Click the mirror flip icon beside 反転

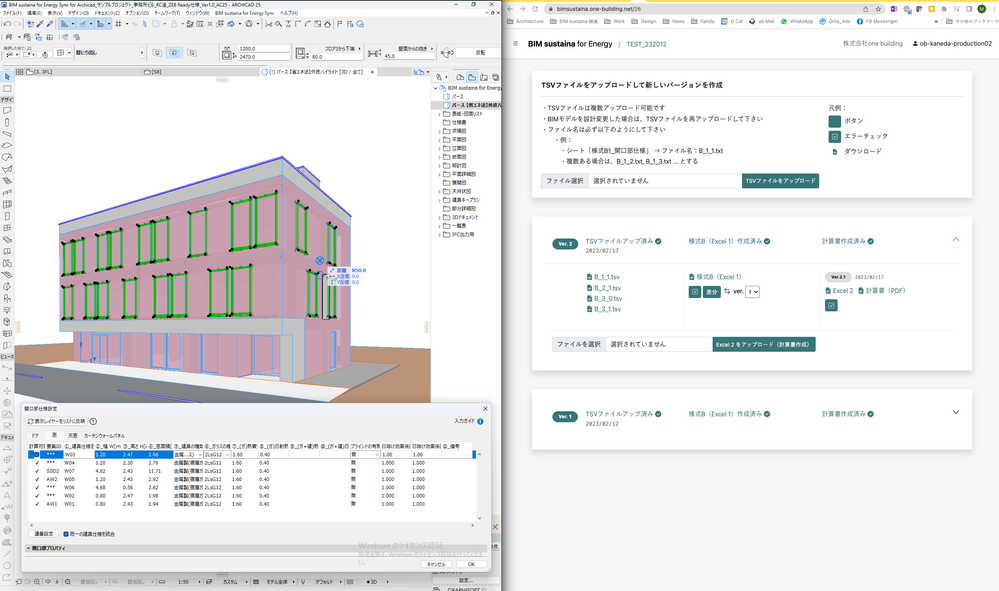coord(447,53)
